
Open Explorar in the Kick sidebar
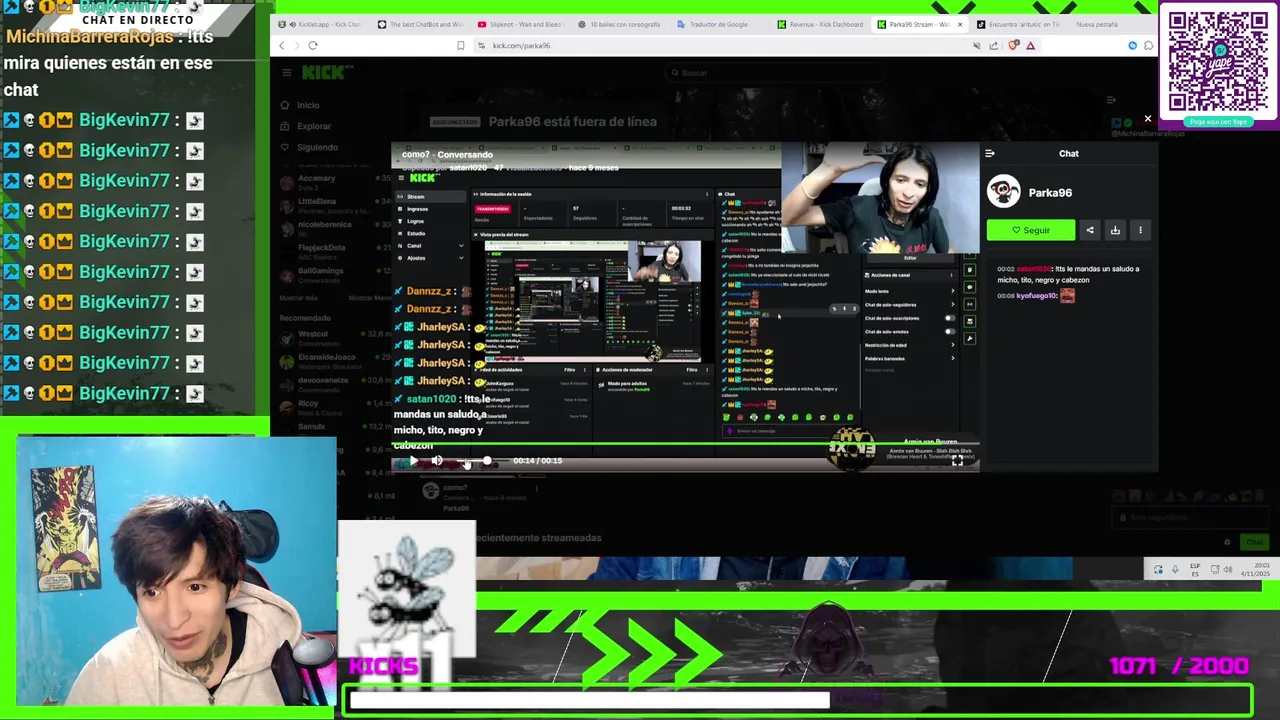(x=313, y=126)
